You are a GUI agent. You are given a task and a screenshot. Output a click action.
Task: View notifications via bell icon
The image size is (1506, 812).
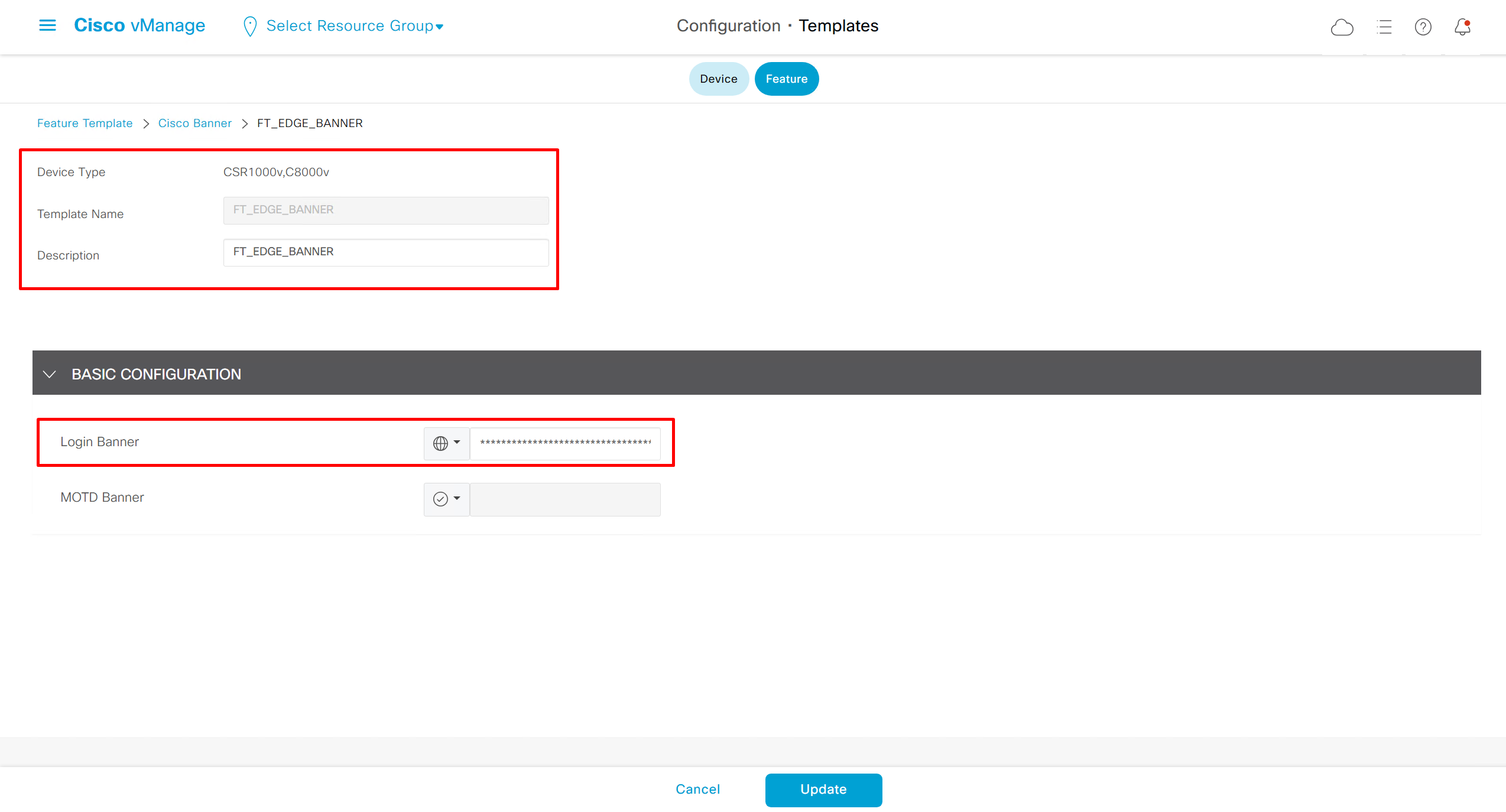1462,27
